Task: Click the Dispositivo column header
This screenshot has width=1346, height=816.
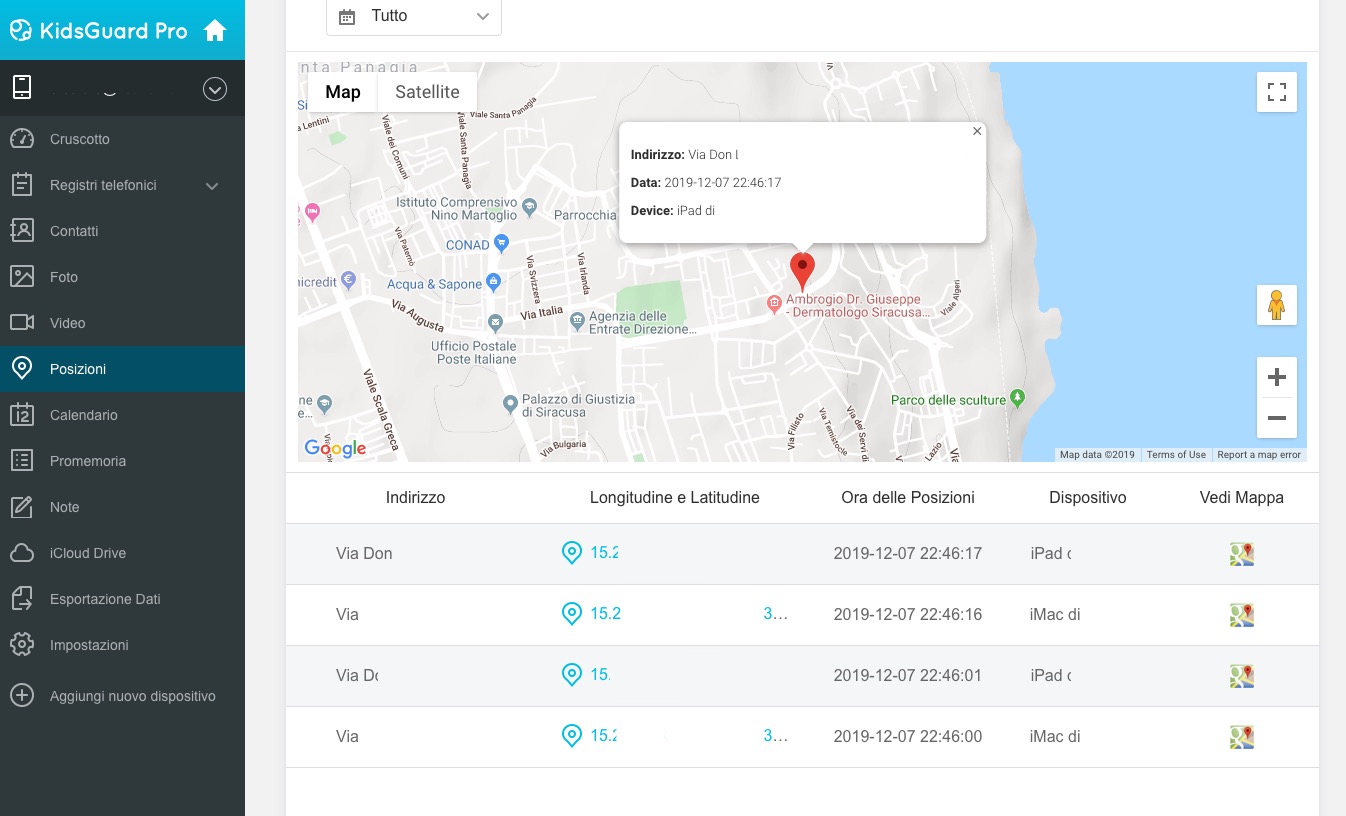Action: 1088,497
